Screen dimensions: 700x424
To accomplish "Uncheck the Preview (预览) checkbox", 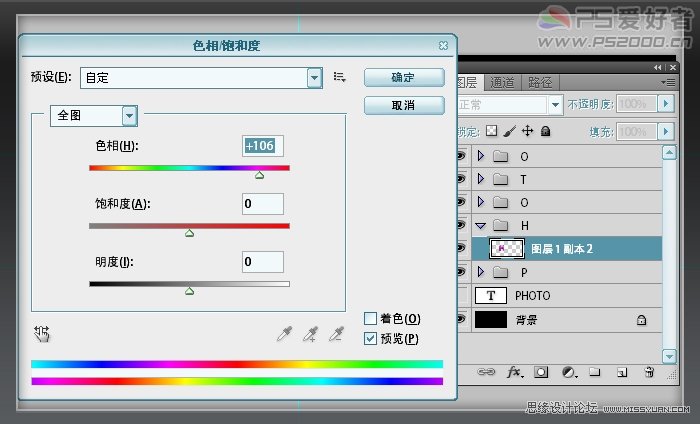I will point(370,339).
